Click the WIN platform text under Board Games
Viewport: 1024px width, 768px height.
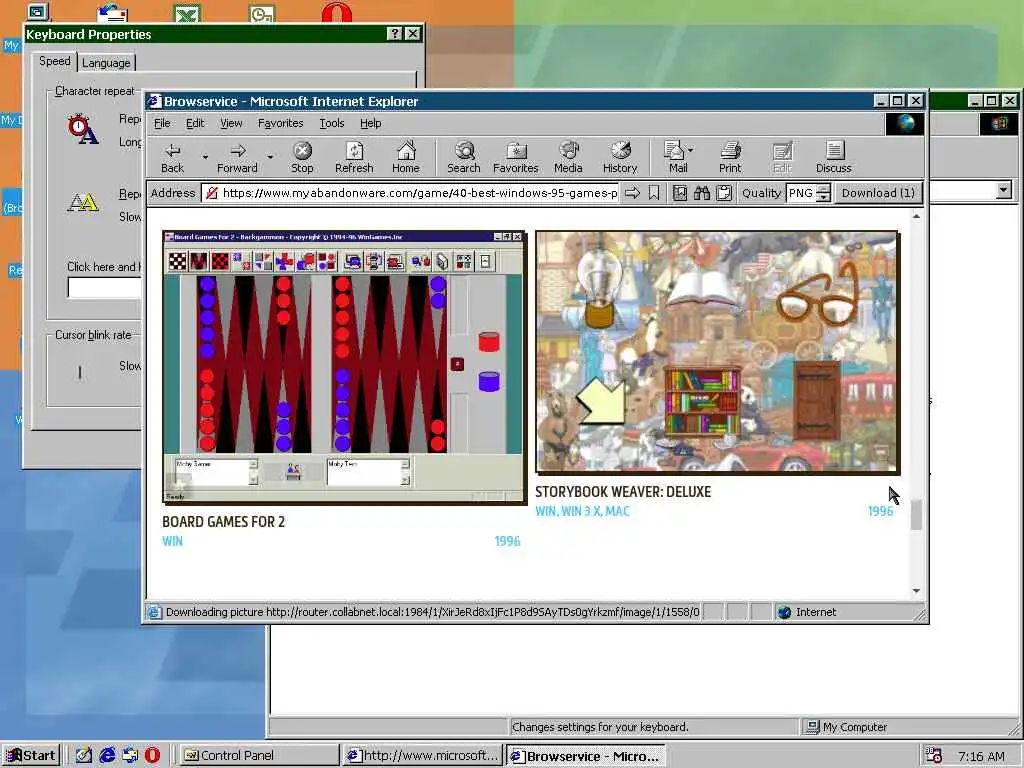pos(172,541)
